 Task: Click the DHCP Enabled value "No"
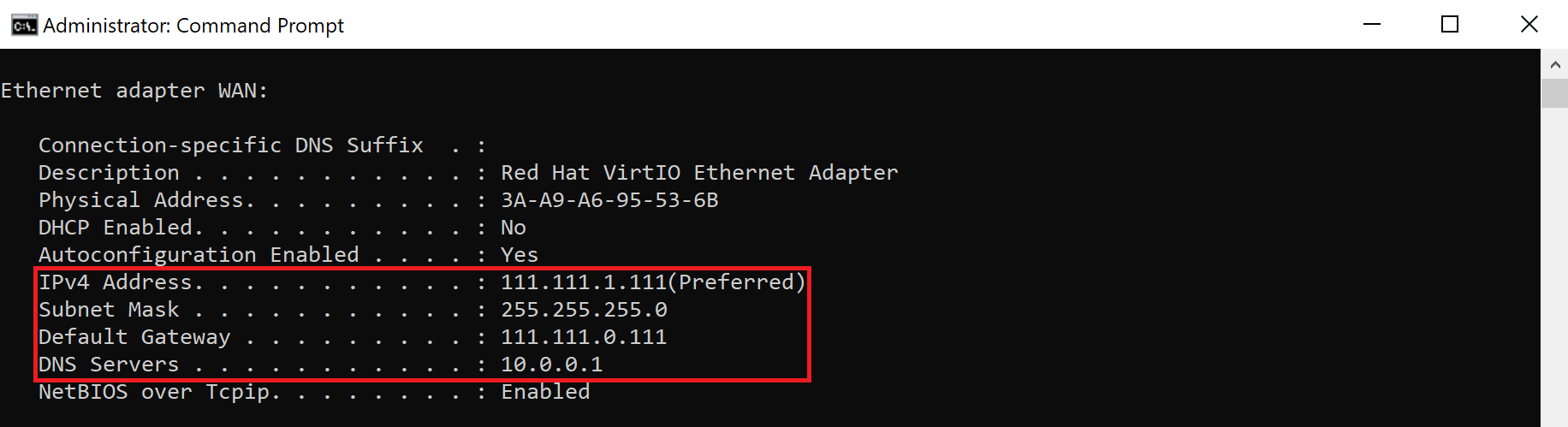click(x=514, y=228)
